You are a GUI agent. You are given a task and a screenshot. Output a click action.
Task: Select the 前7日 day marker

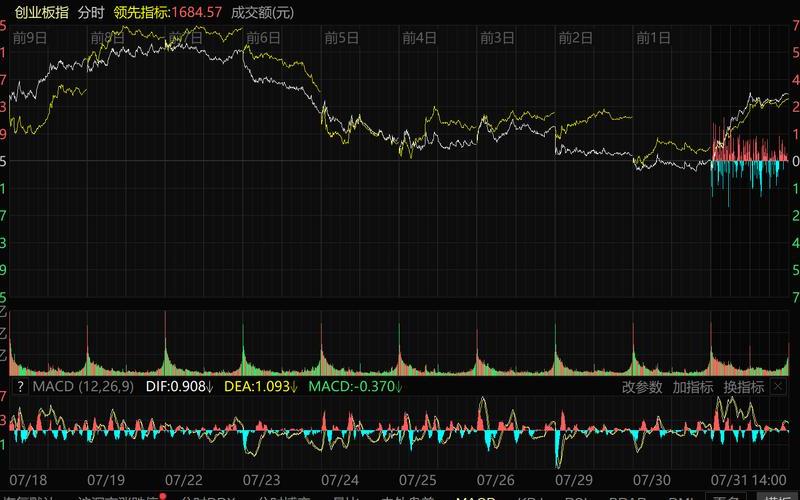coord(185,38)
